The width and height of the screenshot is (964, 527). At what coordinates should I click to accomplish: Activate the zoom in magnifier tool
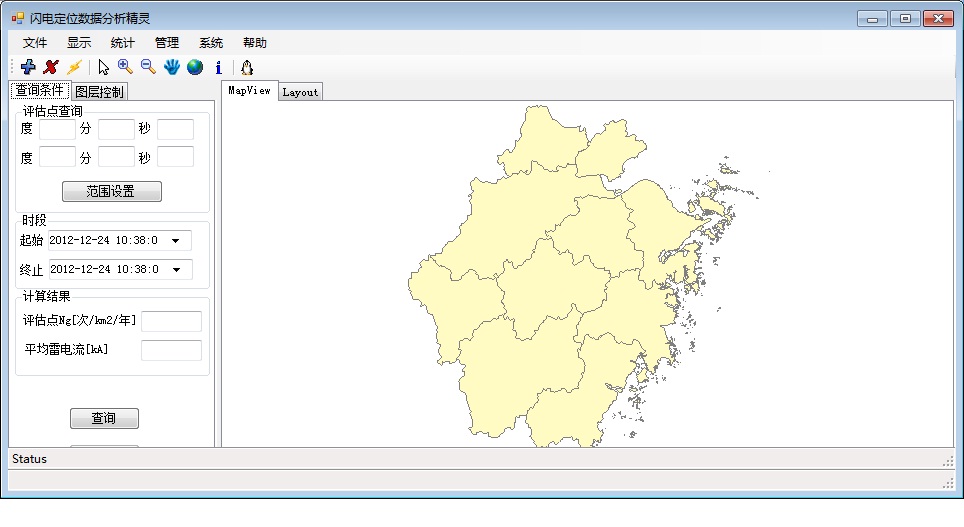point(125,67)
